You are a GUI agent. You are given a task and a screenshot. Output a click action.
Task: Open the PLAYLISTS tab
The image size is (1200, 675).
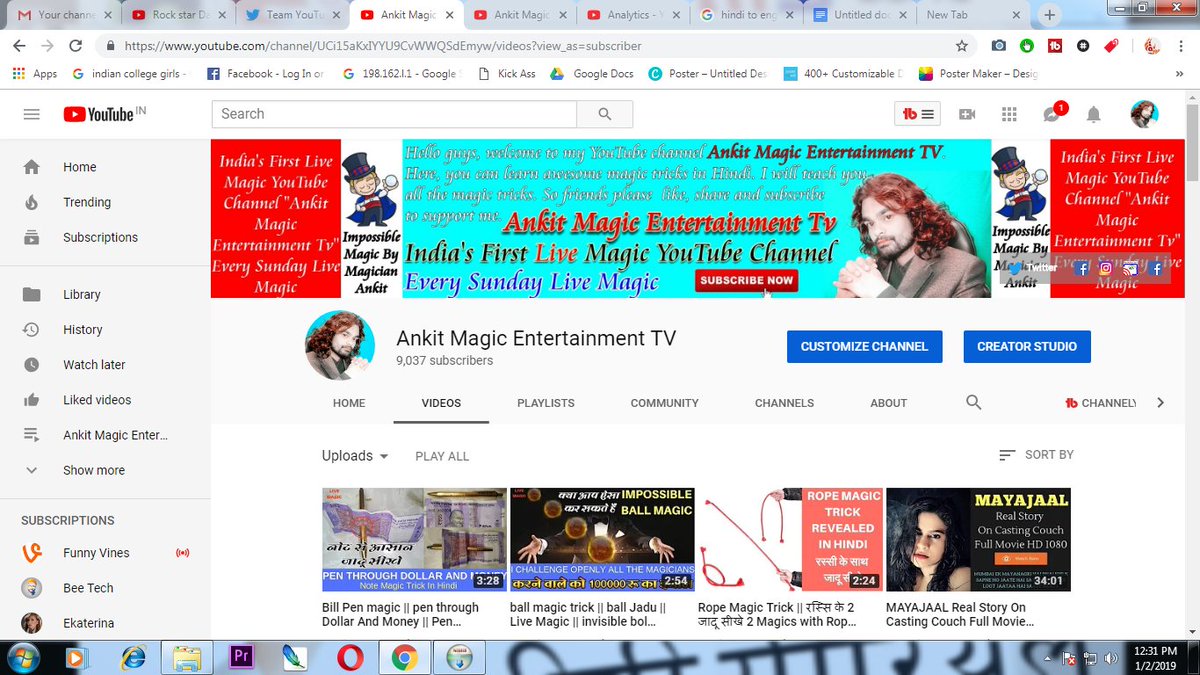(x=545, y=403)
